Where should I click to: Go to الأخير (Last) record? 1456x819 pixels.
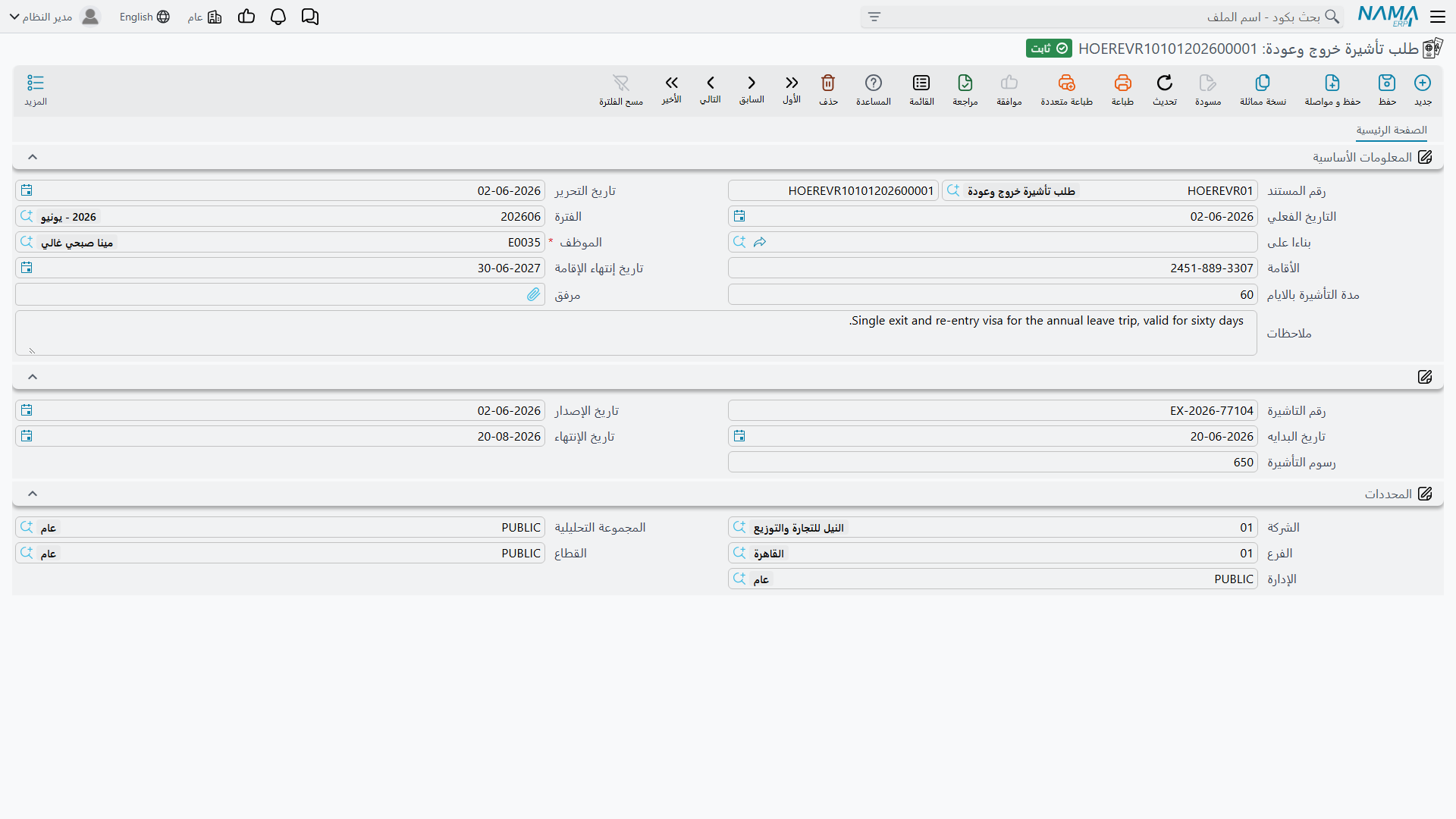pos(671,89)
